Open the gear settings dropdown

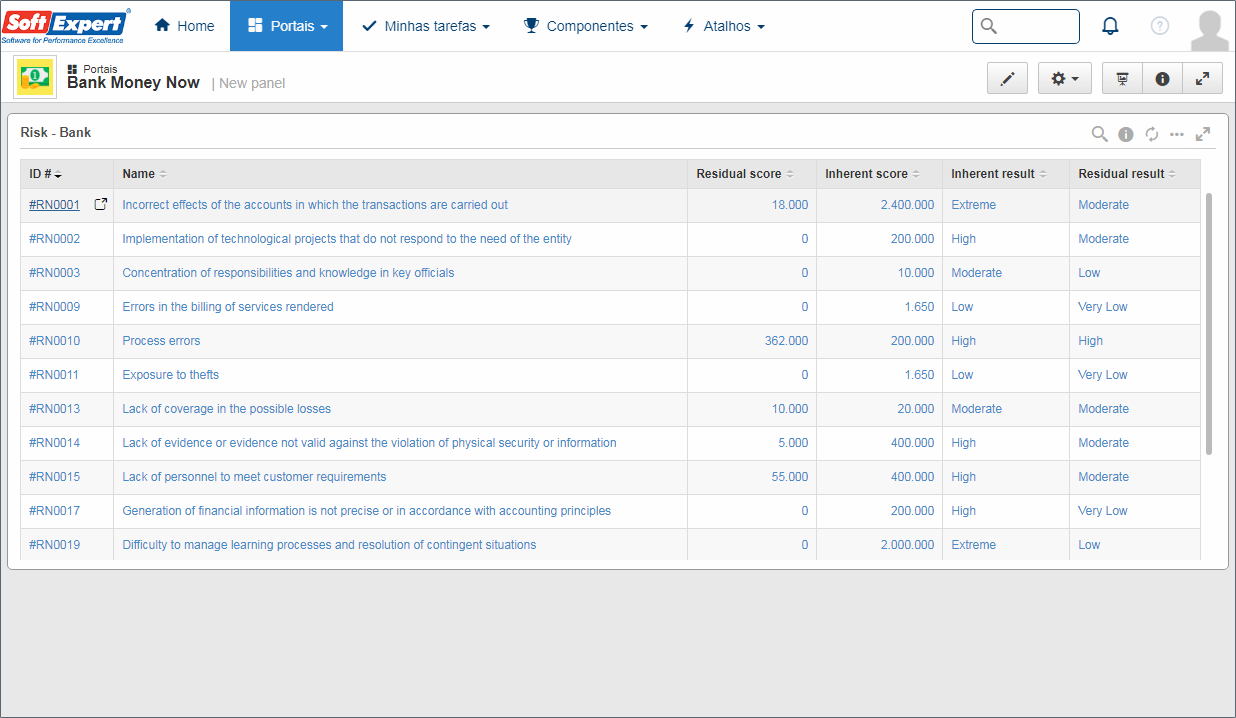(x=1065, y=78)
